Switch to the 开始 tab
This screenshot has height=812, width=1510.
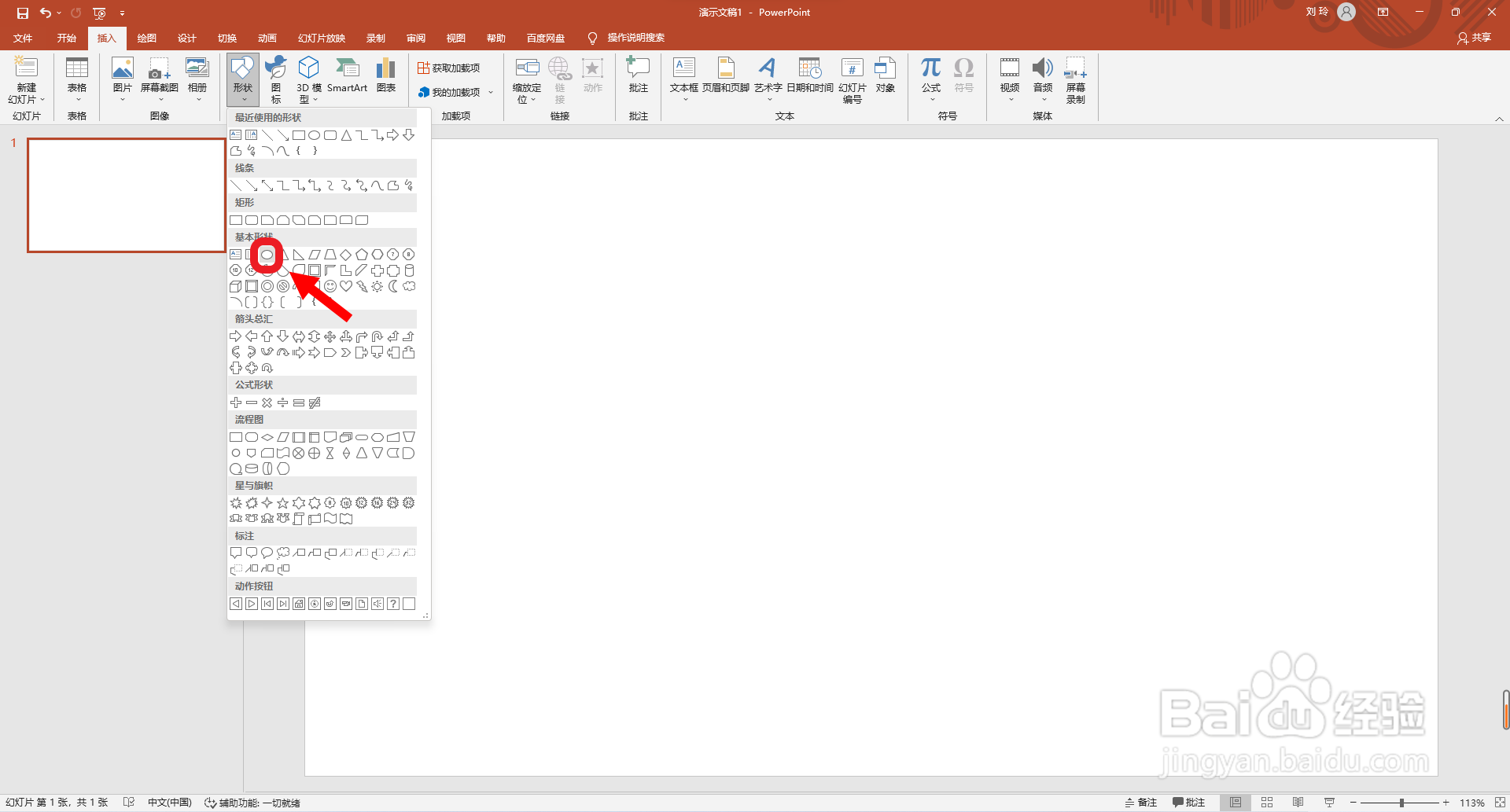pyautogui.click(x=66, y=38)
